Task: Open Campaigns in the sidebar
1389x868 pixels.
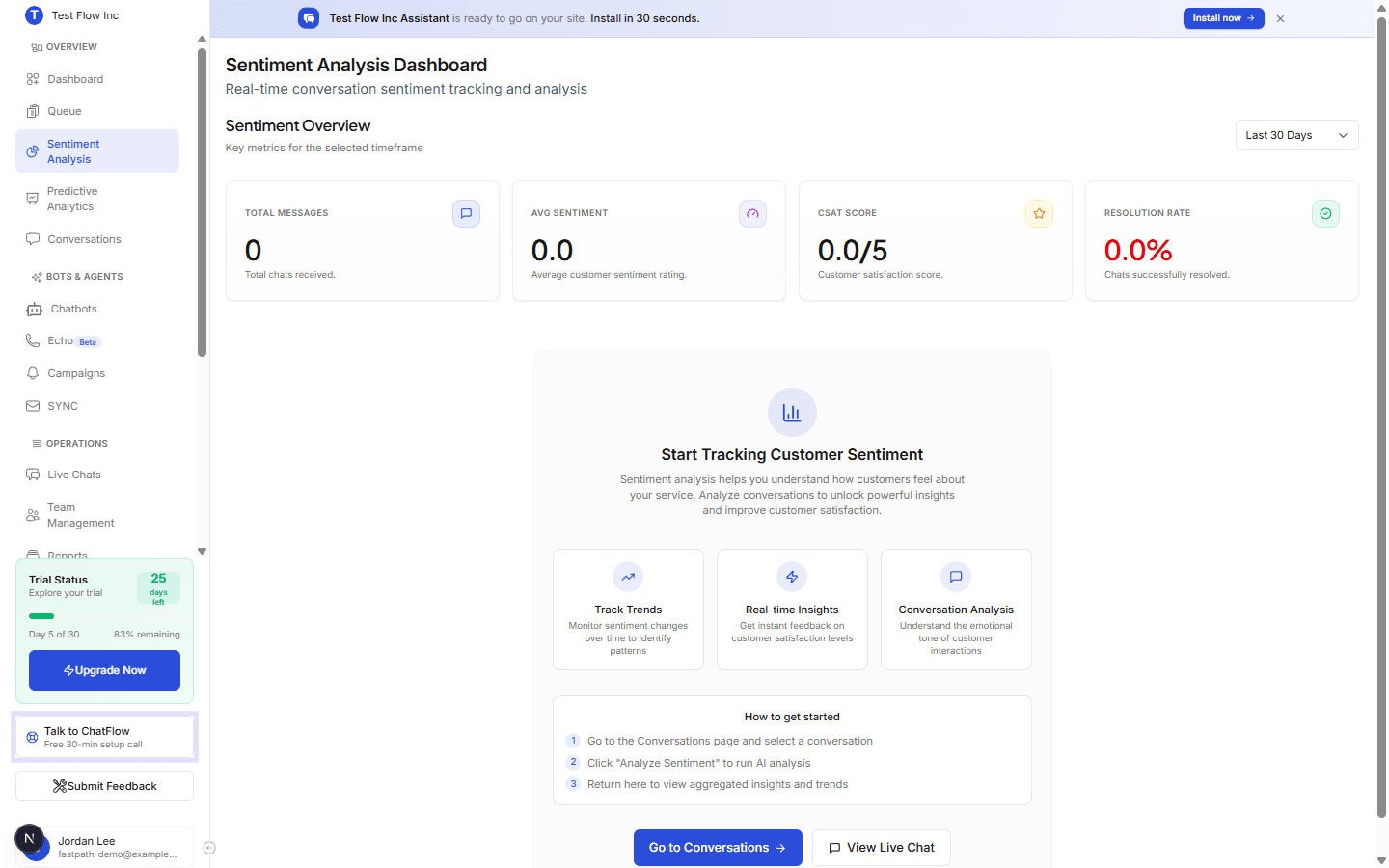Action: (x=97, y=373)
